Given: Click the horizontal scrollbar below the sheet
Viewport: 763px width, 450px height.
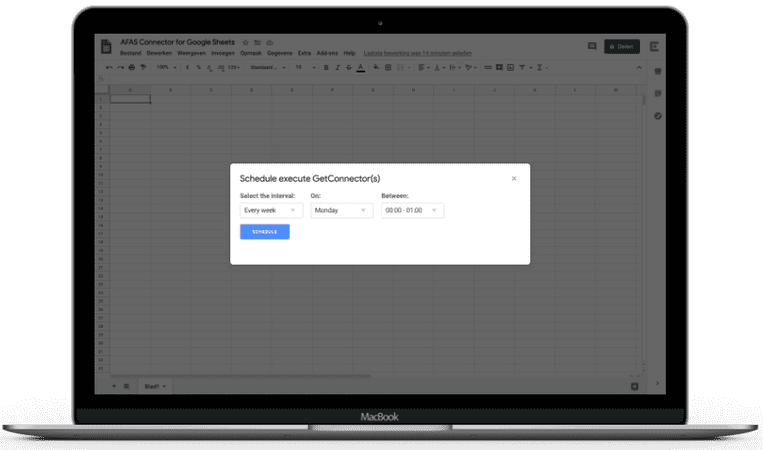Looking at the screenshot, I should (x=241, y=376).
